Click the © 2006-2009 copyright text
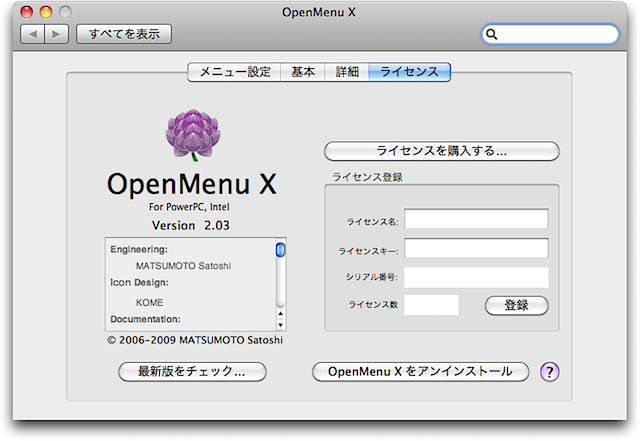Viewport: 640px width, 441px height. 195,340
